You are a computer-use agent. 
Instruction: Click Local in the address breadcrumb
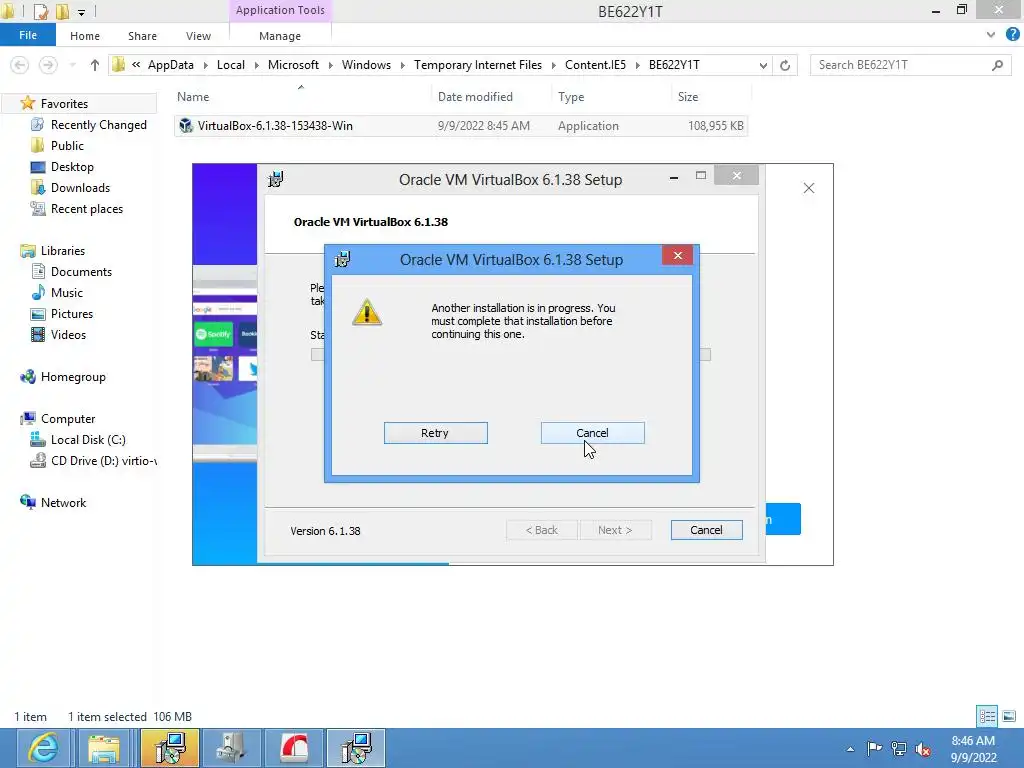[231, 65]
